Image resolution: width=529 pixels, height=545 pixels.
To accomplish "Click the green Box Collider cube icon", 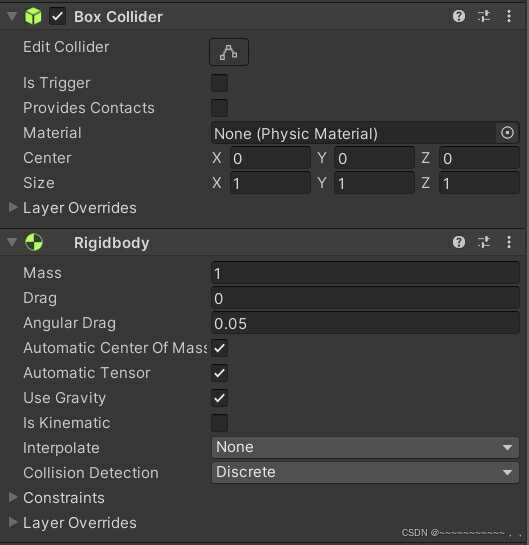I will coord(33,16).
